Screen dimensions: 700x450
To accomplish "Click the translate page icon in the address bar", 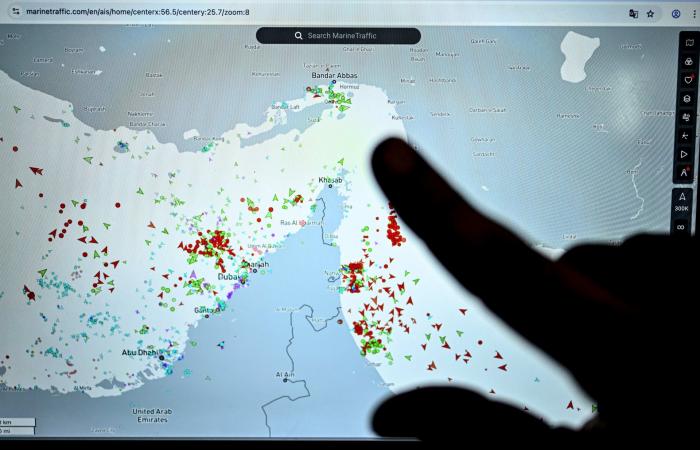I will (x=633, y=13).
